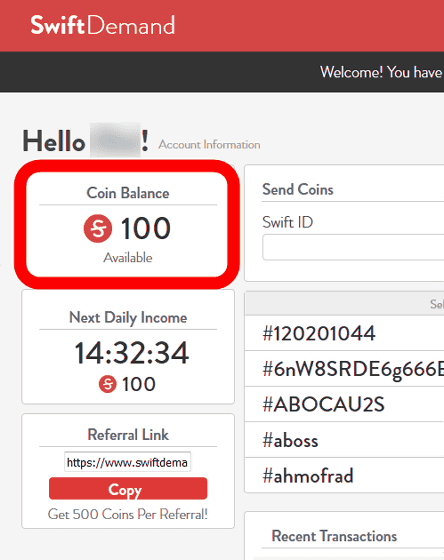Click the Account Information link
Image resolution: width=444 pixels, height=560 pixels.
(x=209, y=145)
